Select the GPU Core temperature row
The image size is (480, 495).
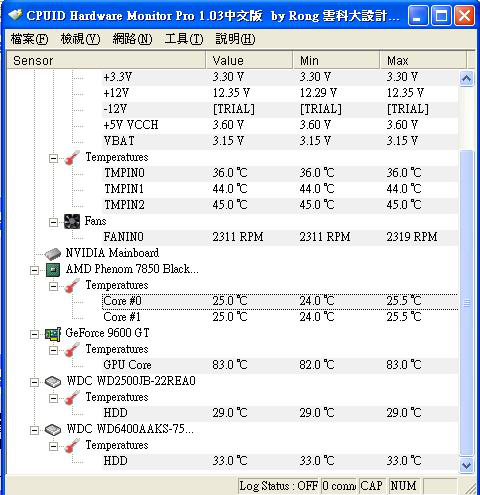click(280, 365)
